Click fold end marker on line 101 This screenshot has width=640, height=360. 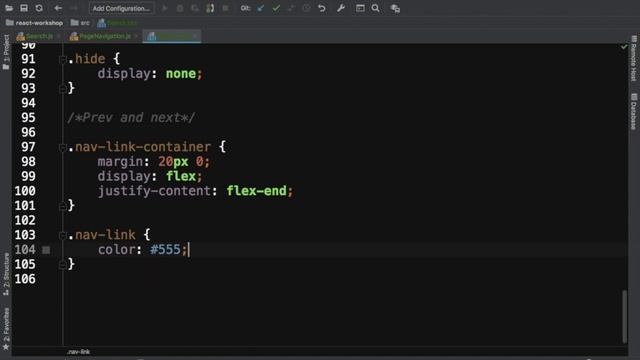click(x=62, y=207)
